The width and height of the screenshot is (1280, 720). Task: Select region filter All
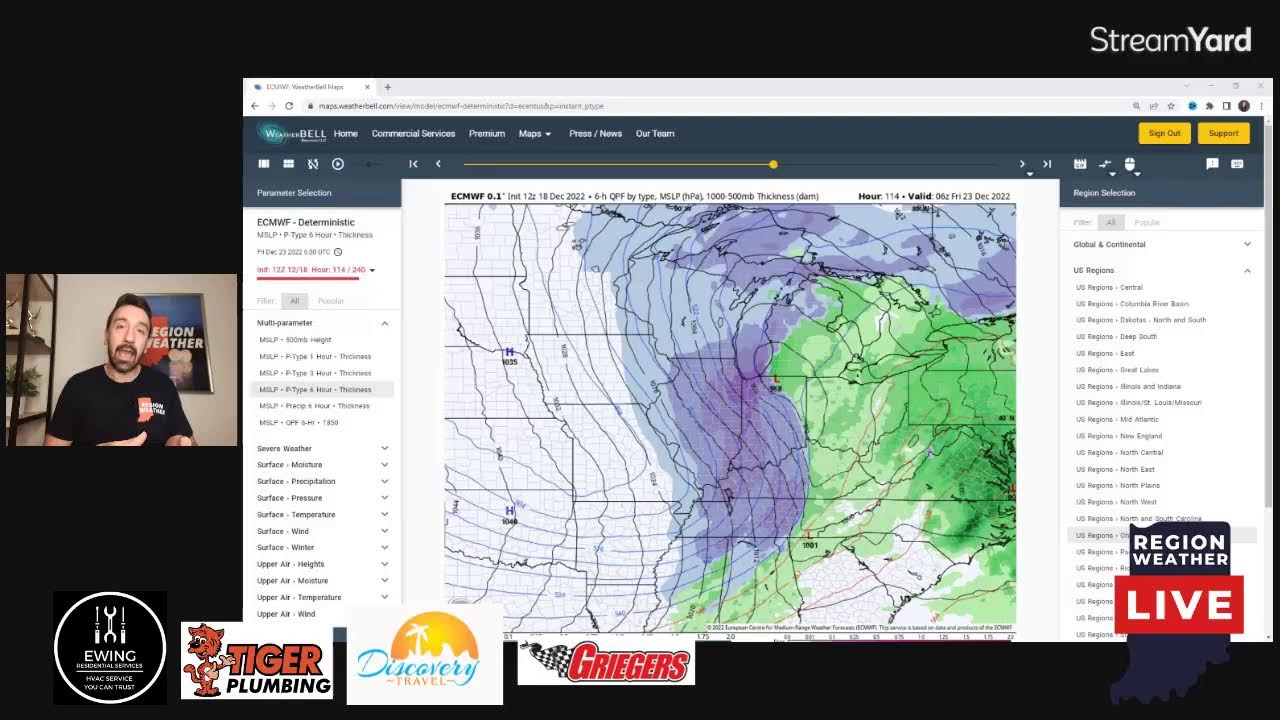click(x=1110, y=222)
